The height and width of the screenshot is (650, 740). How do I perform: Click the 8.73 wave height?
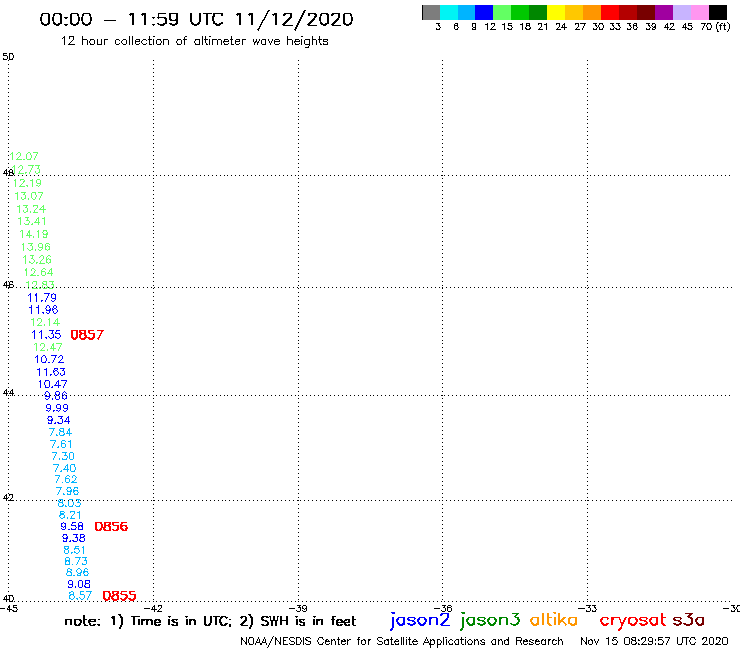[x=76, y=561]
